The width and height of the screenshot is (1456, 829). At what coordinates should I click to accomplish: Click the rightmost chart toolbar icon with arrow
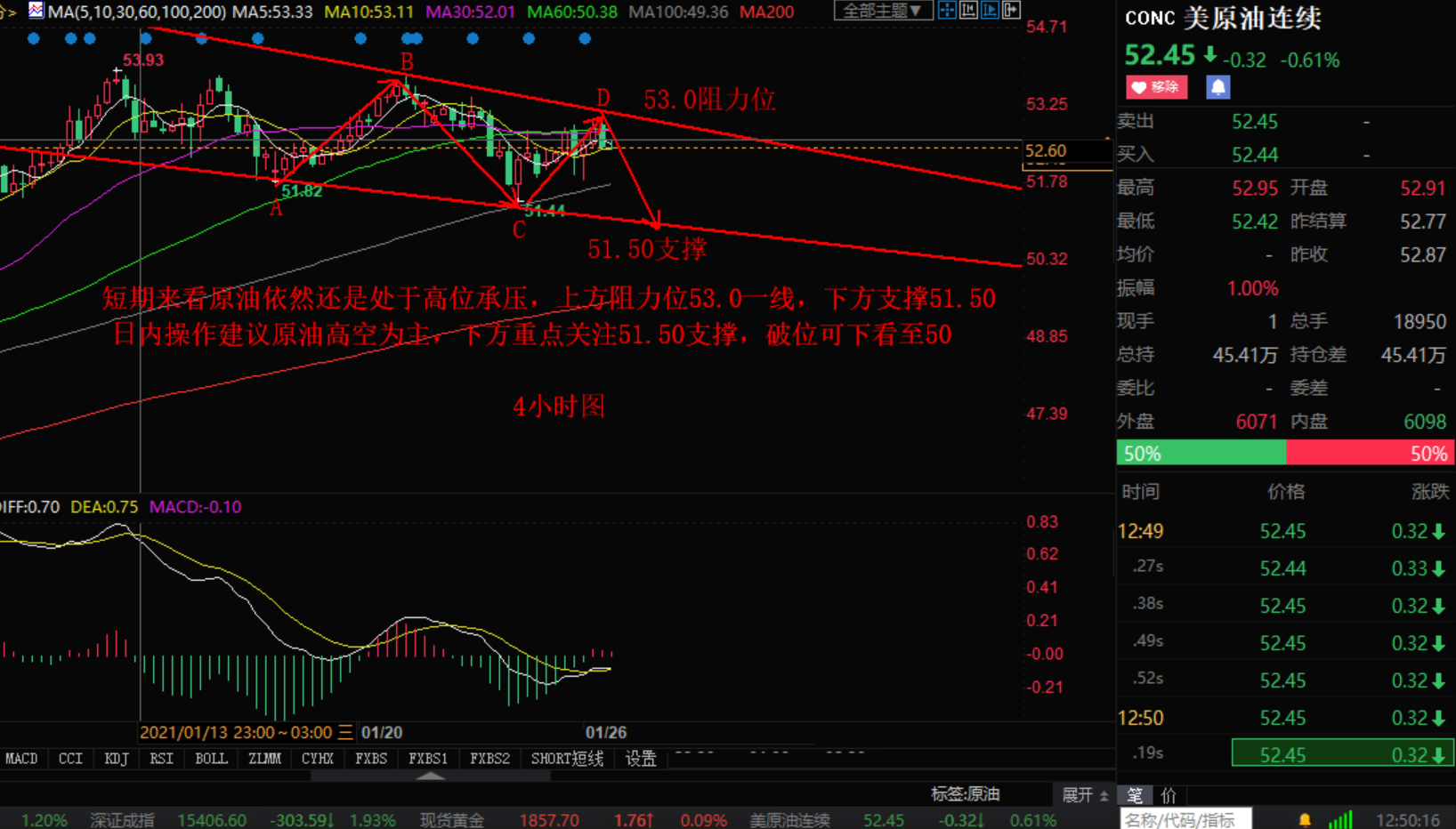point(1011,10)
